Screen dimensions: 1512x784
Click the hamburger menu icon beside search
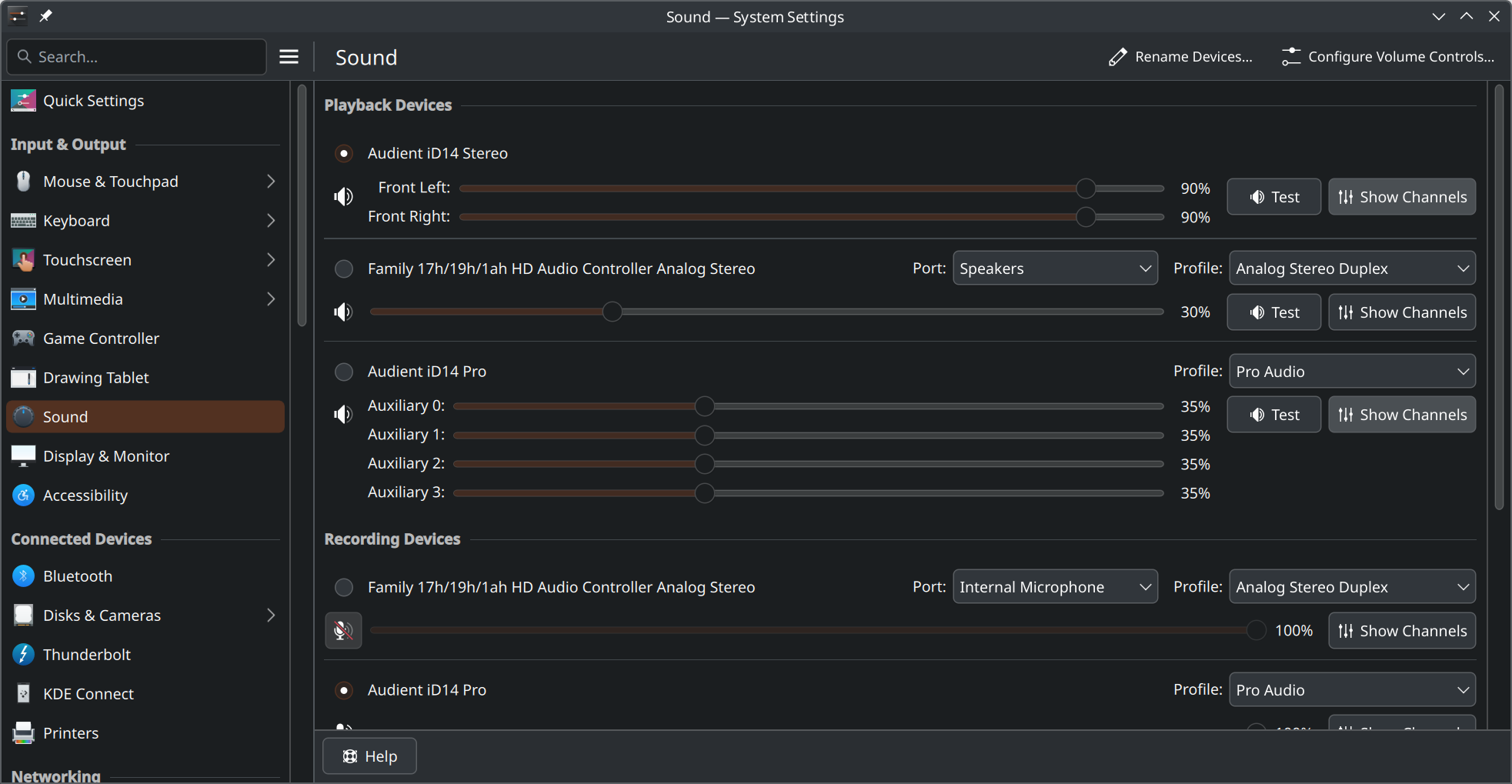point(289,57)
